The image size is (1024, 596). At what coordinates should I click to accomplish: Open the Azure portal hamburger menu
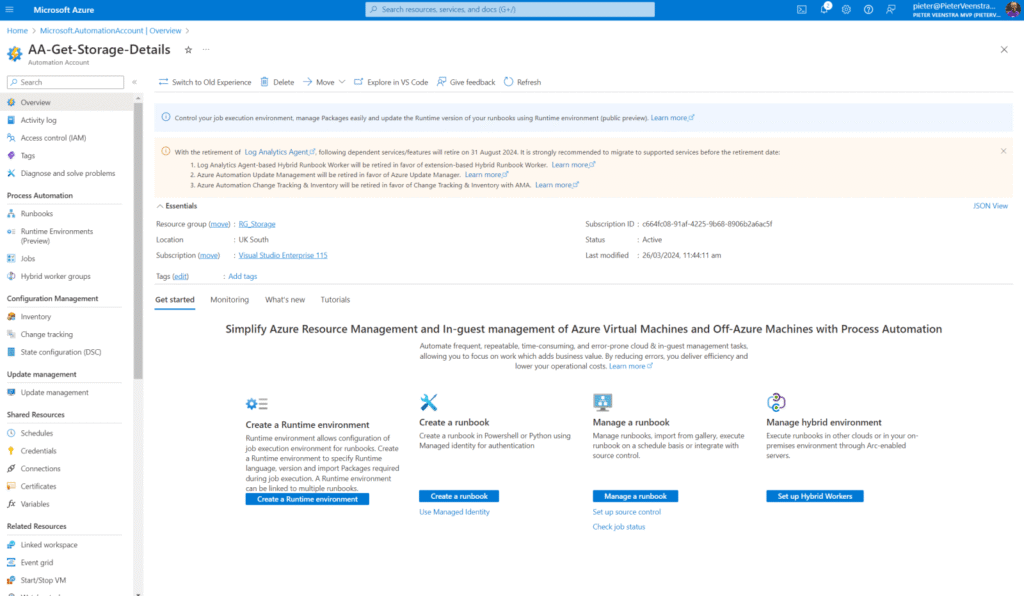pos(10,10)
